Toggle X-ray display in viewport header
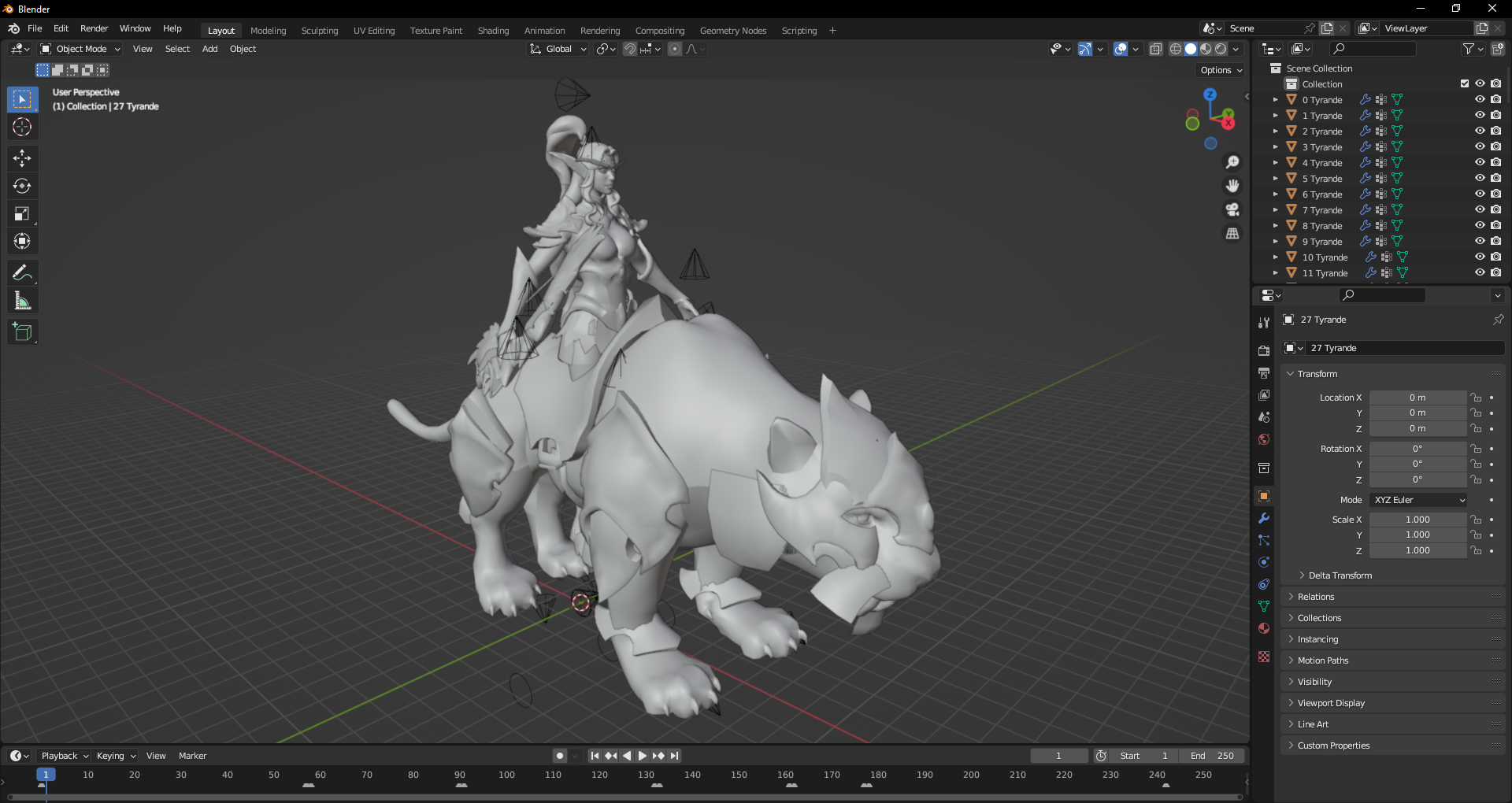1512x803 pixels. (x=1155, y=49)
